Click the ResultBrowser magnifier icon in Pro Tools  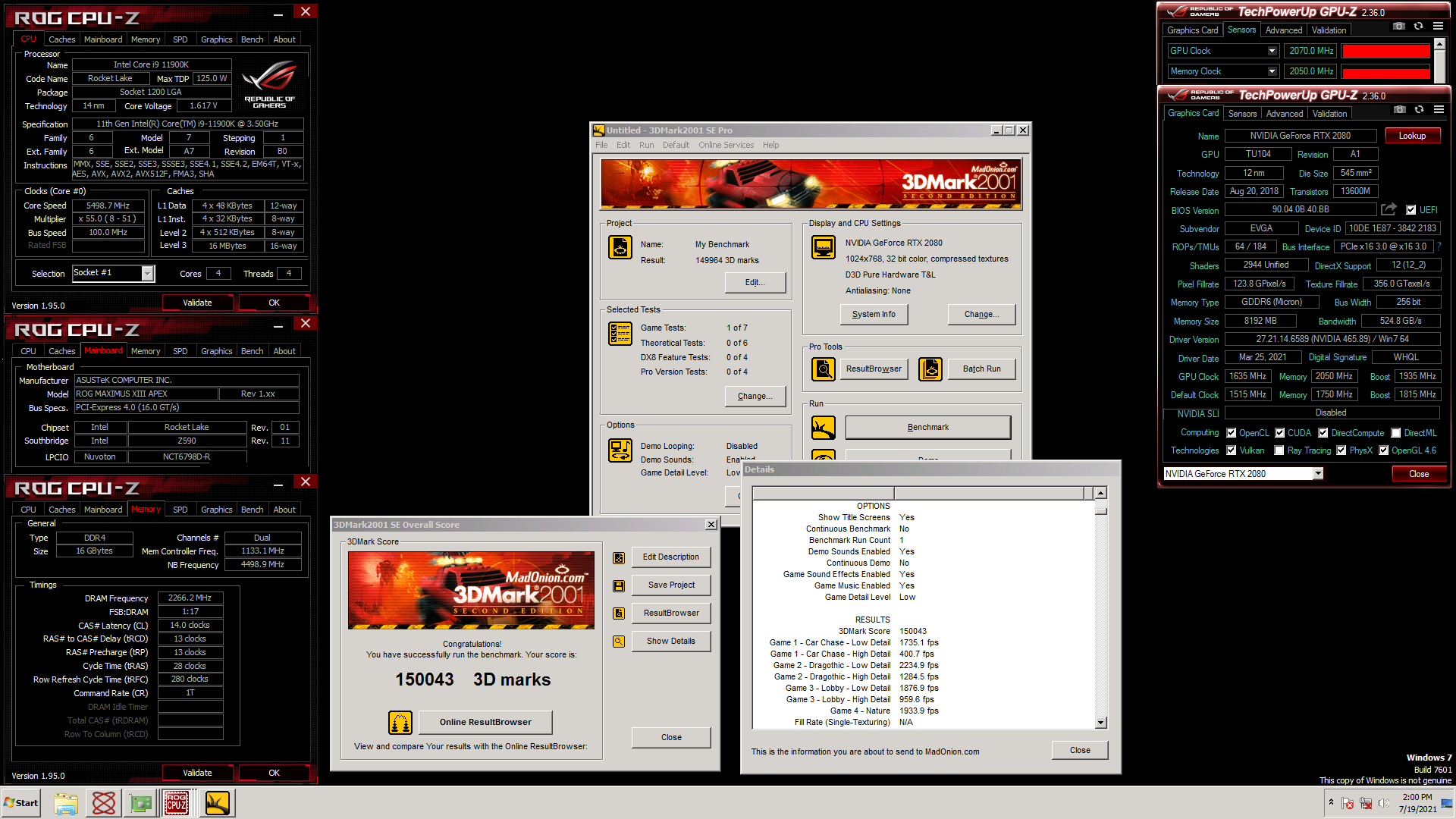[x=824, y=369]
